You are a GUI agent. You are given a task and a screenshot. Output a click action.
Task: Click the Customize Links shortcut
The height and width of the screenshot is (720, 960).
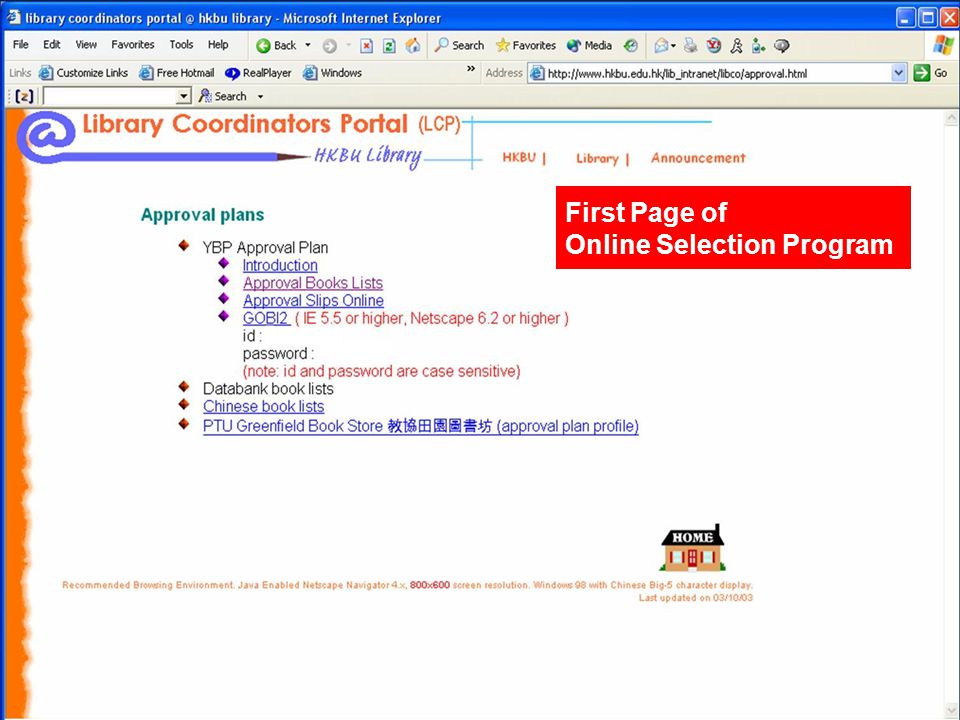83,73
